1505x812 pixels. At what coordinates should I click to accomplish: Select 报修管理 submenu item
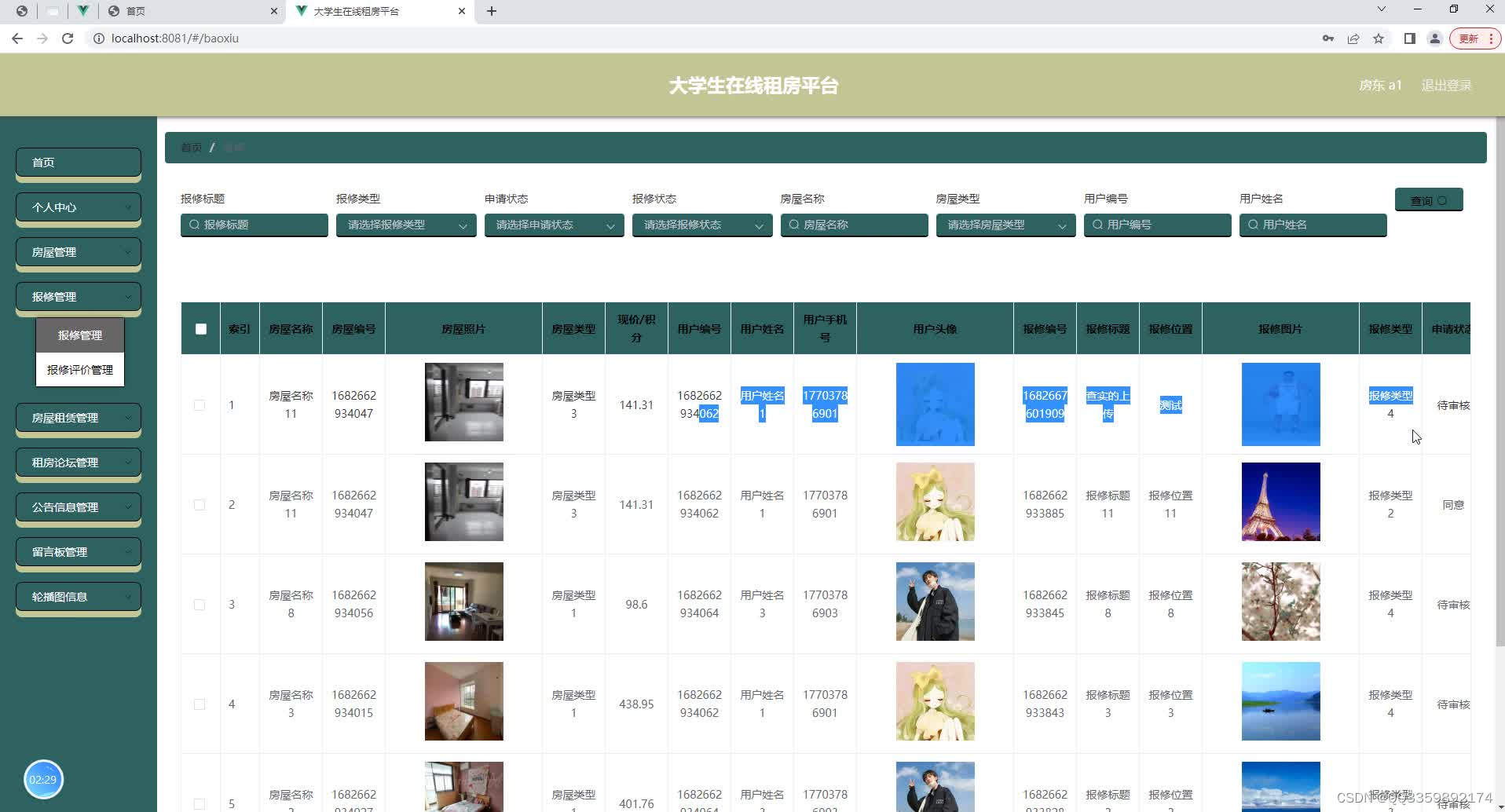click(80, 335)
